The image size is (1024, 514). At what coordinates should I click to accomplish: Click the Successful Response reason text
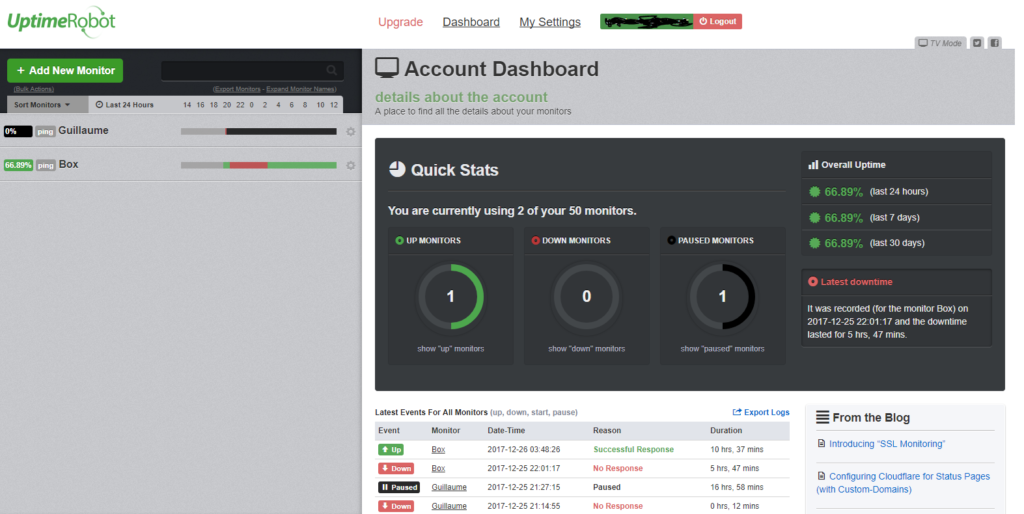click(x=633, y=449)
